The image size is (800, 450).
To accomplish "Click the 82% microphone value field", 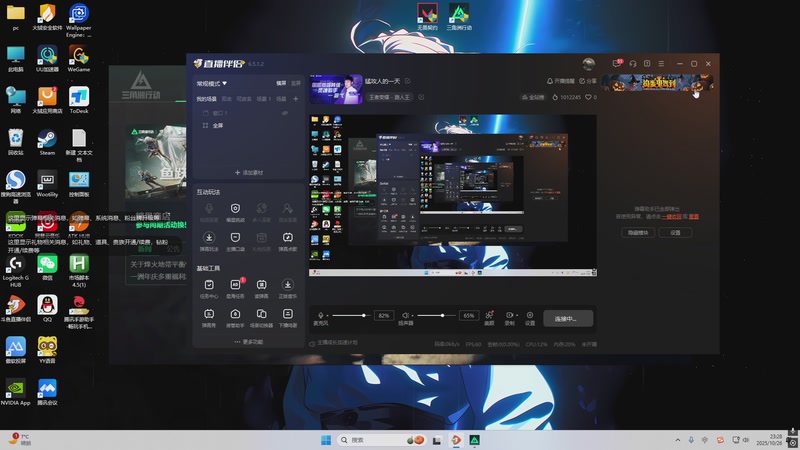I will (x=384, y=315).
